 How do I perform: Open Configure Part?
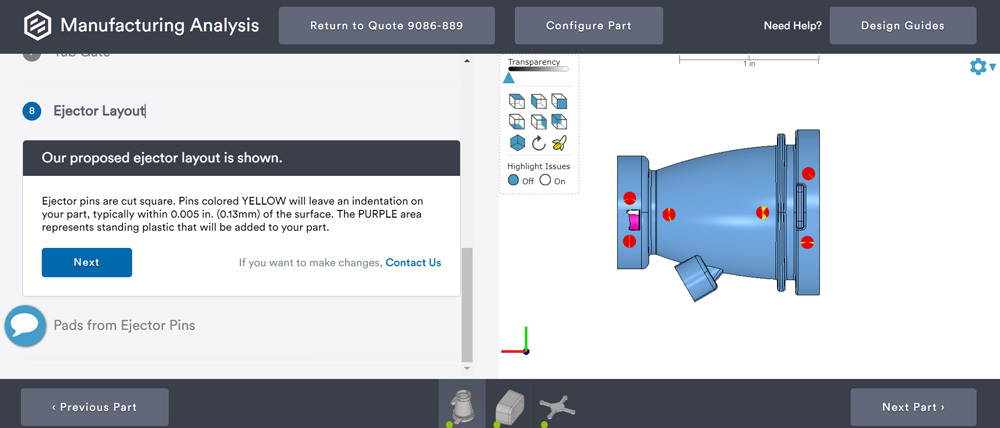pos(588,25)
